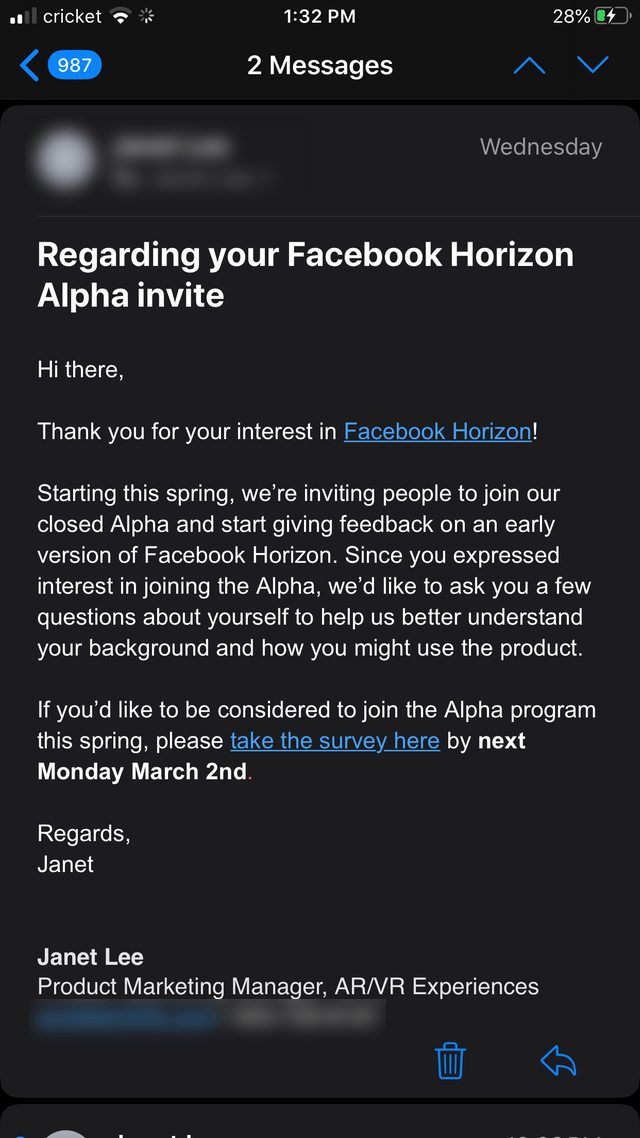Tap the 'Janet Lee' signature name
640x1138 pixels.
coord(90,958)
